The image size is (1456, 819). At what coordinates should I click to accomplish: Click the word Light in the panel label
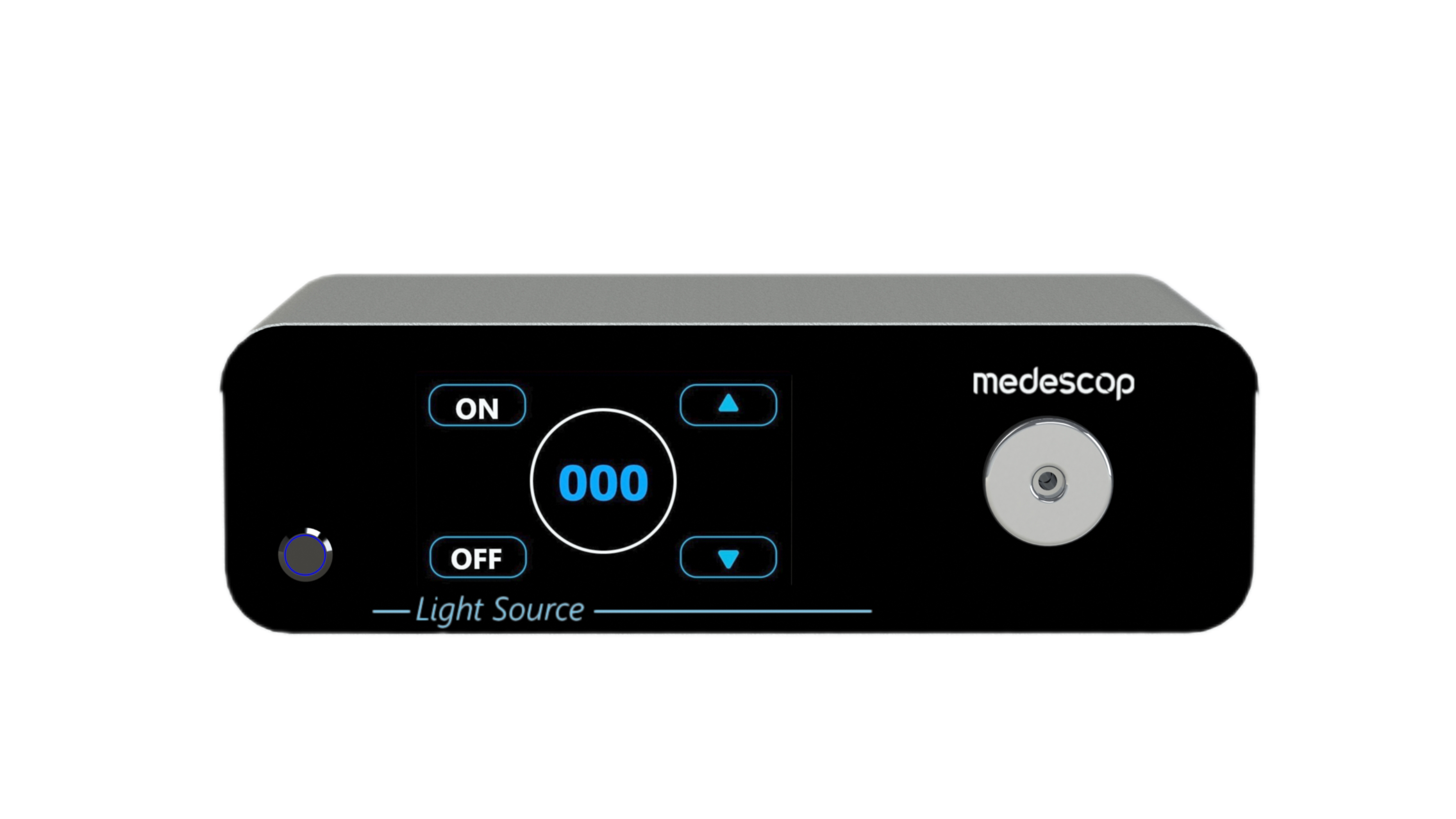450,611
